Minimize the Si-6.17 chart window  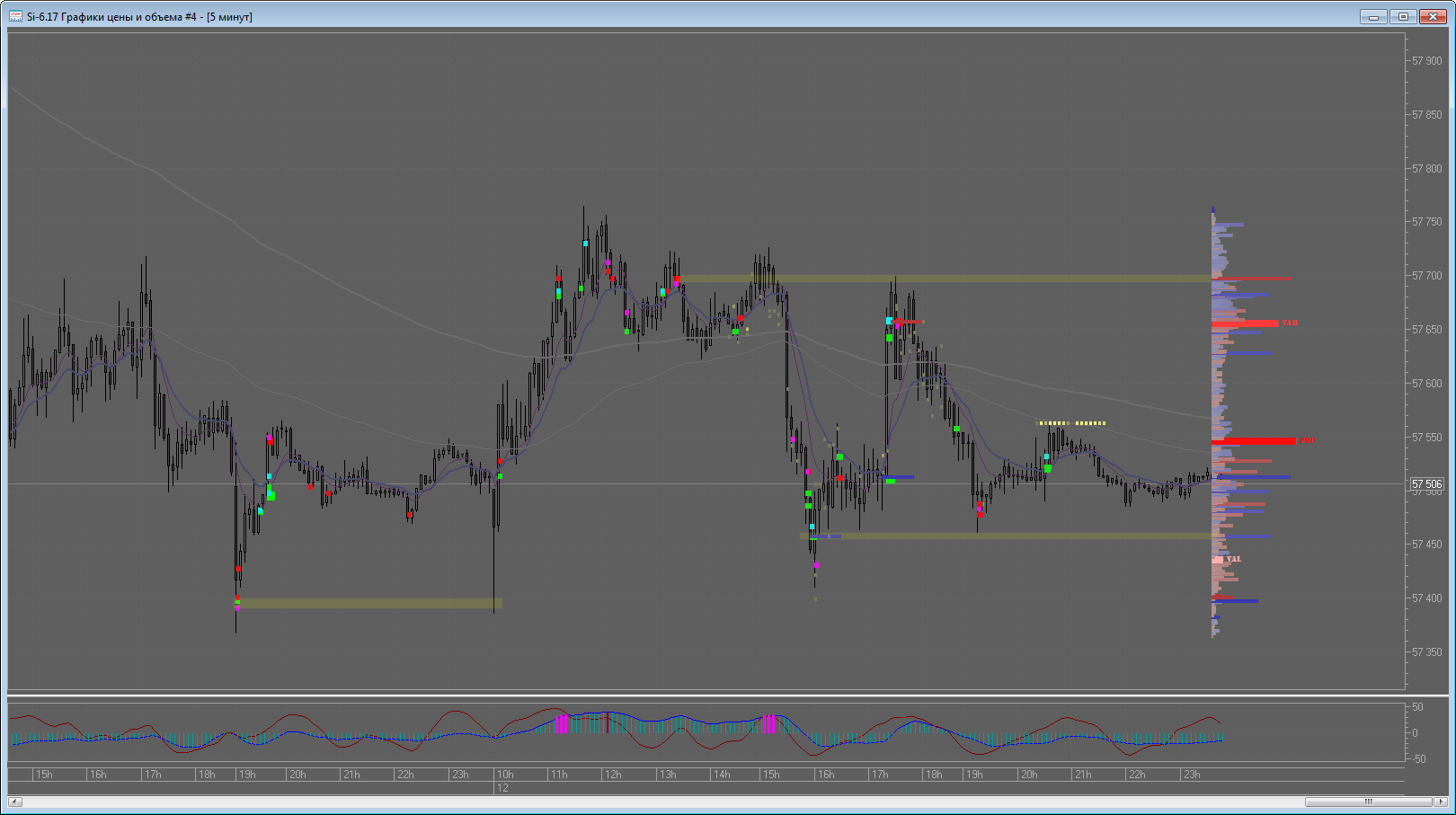tap(1373, 16)
